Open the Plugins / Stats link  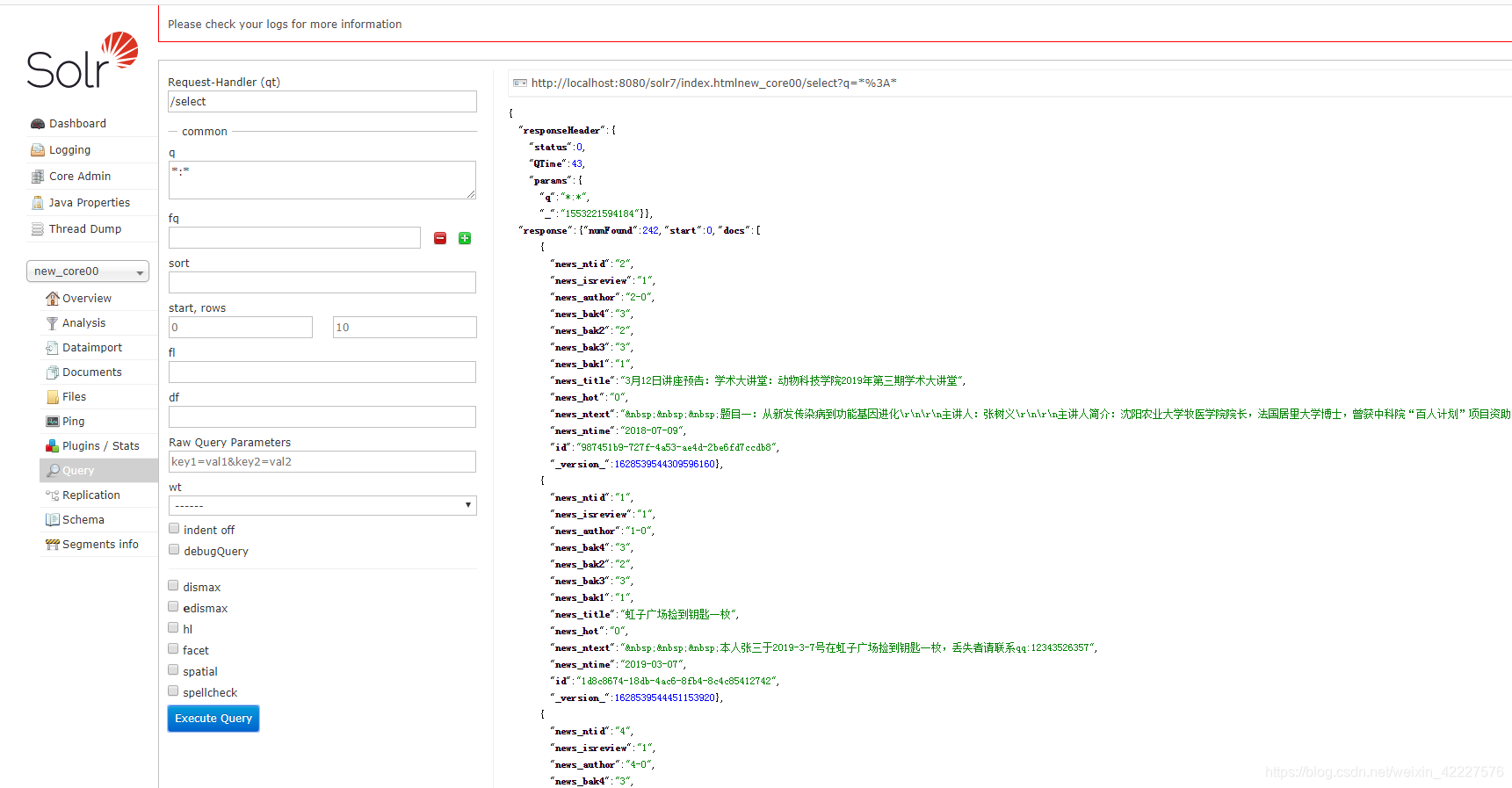pos(101,446)
